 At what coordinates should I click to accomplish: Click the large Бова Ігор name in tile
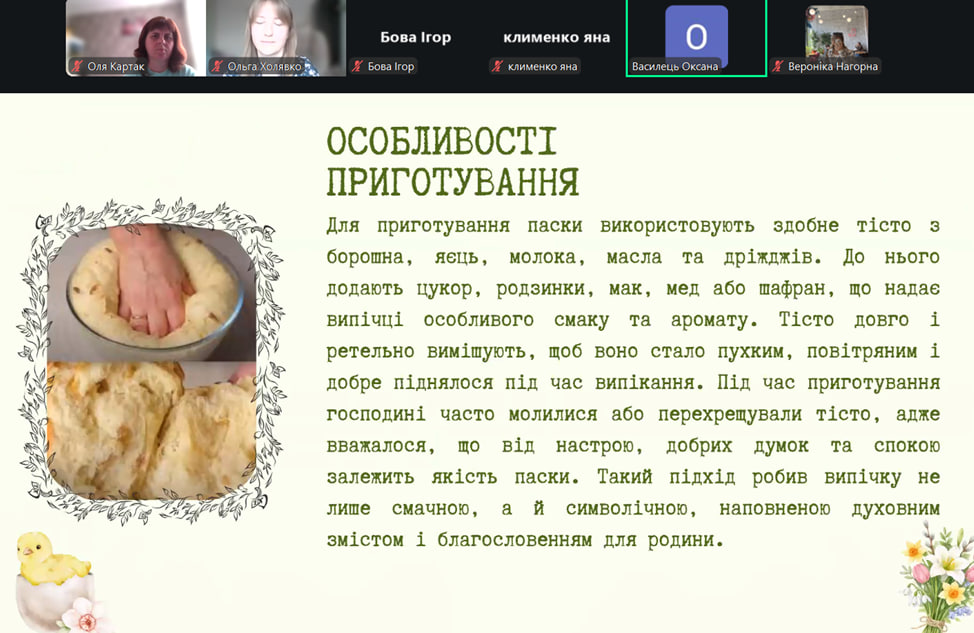[x=415, y=37]
